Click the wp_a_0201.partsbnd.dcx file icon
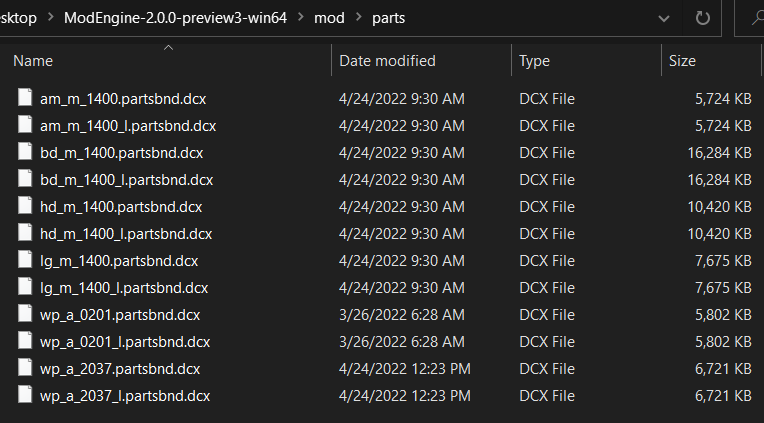Screen dimensions: 764x423 [x=25, y=315]
